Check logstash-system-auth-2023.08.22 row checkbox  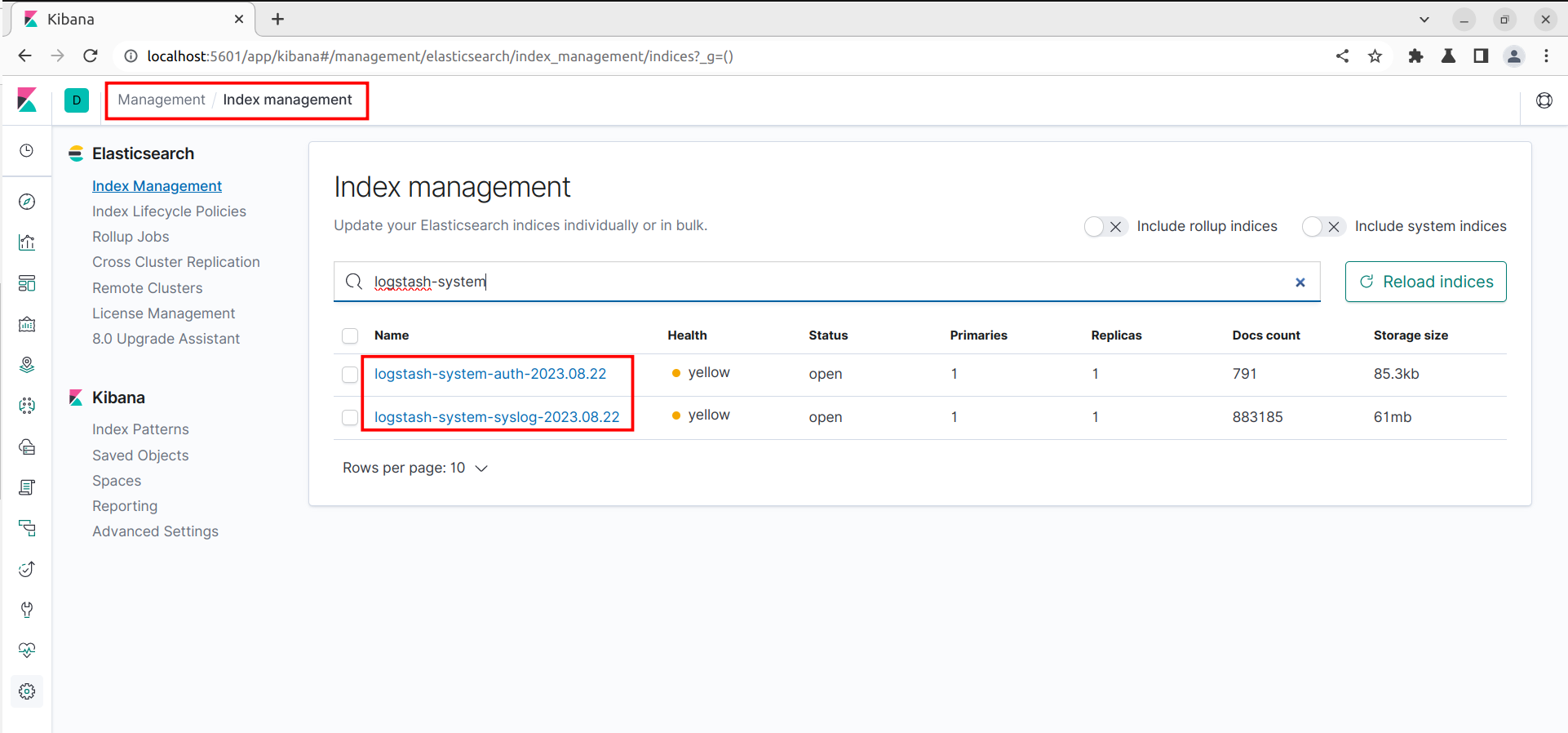click(x=350, y=375)
